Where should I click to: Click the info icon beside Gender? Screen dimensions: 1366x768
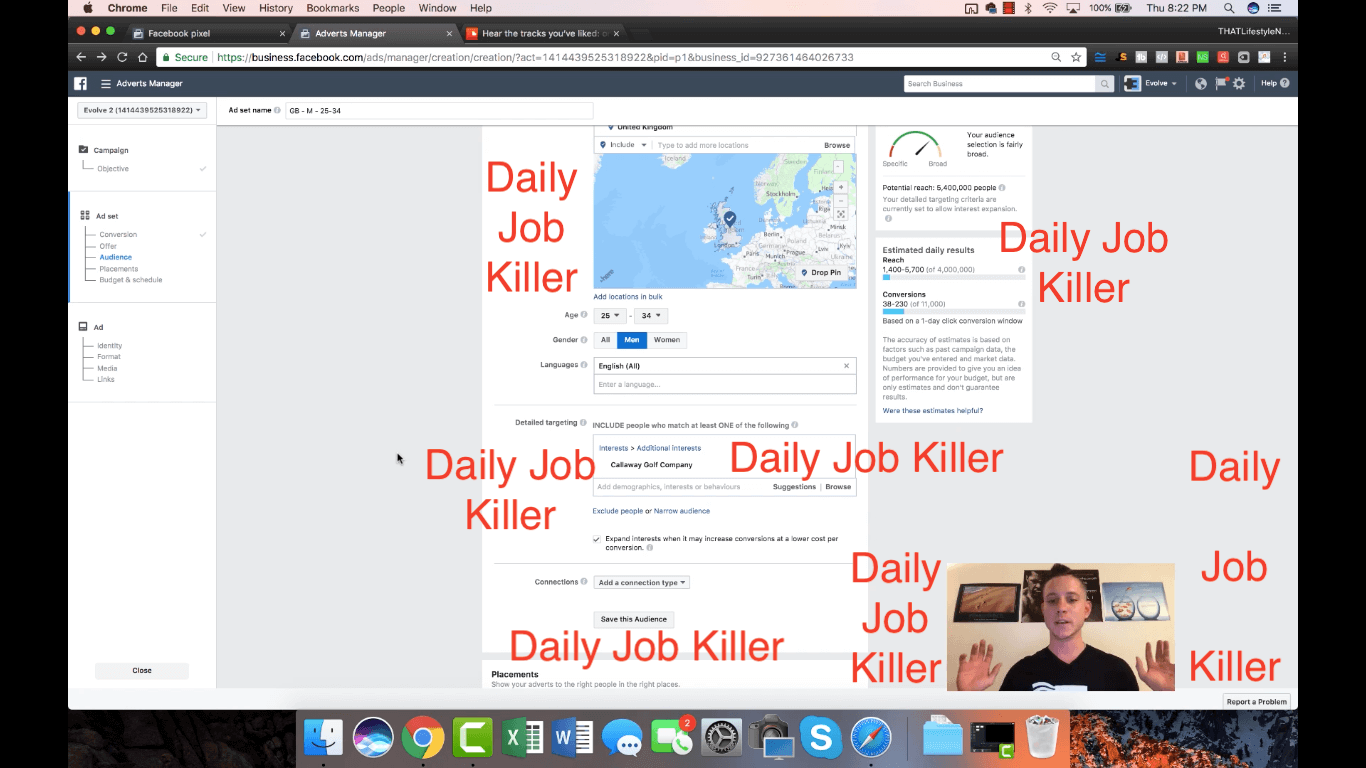[584, 340]
